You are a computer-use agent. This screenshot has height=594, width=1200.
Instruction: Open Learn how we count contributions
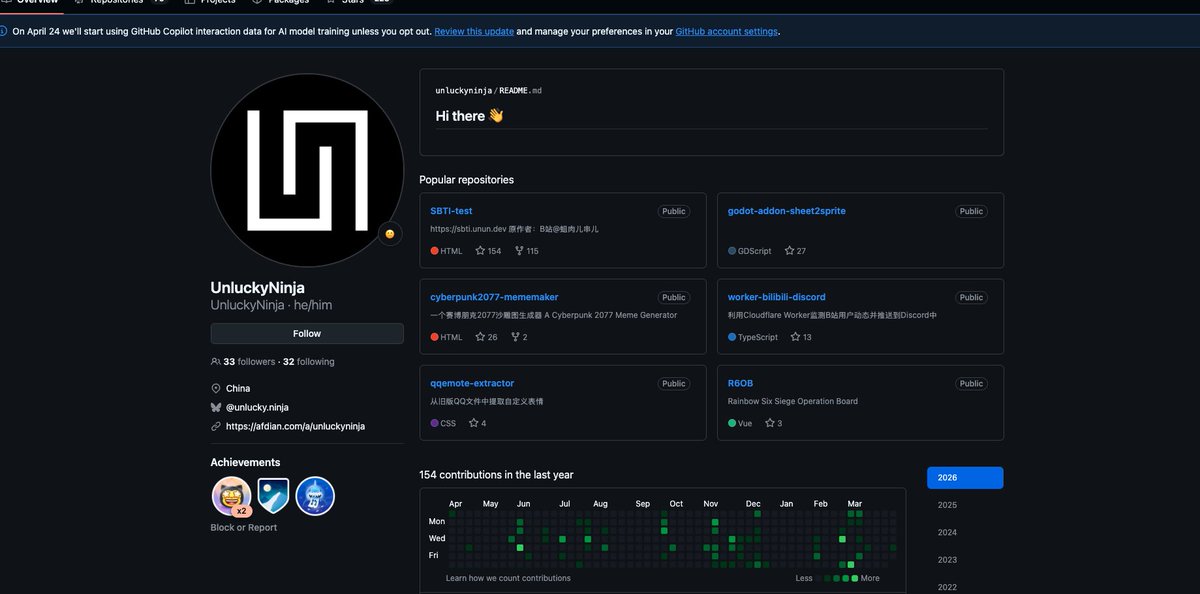[x=508, y=578]
